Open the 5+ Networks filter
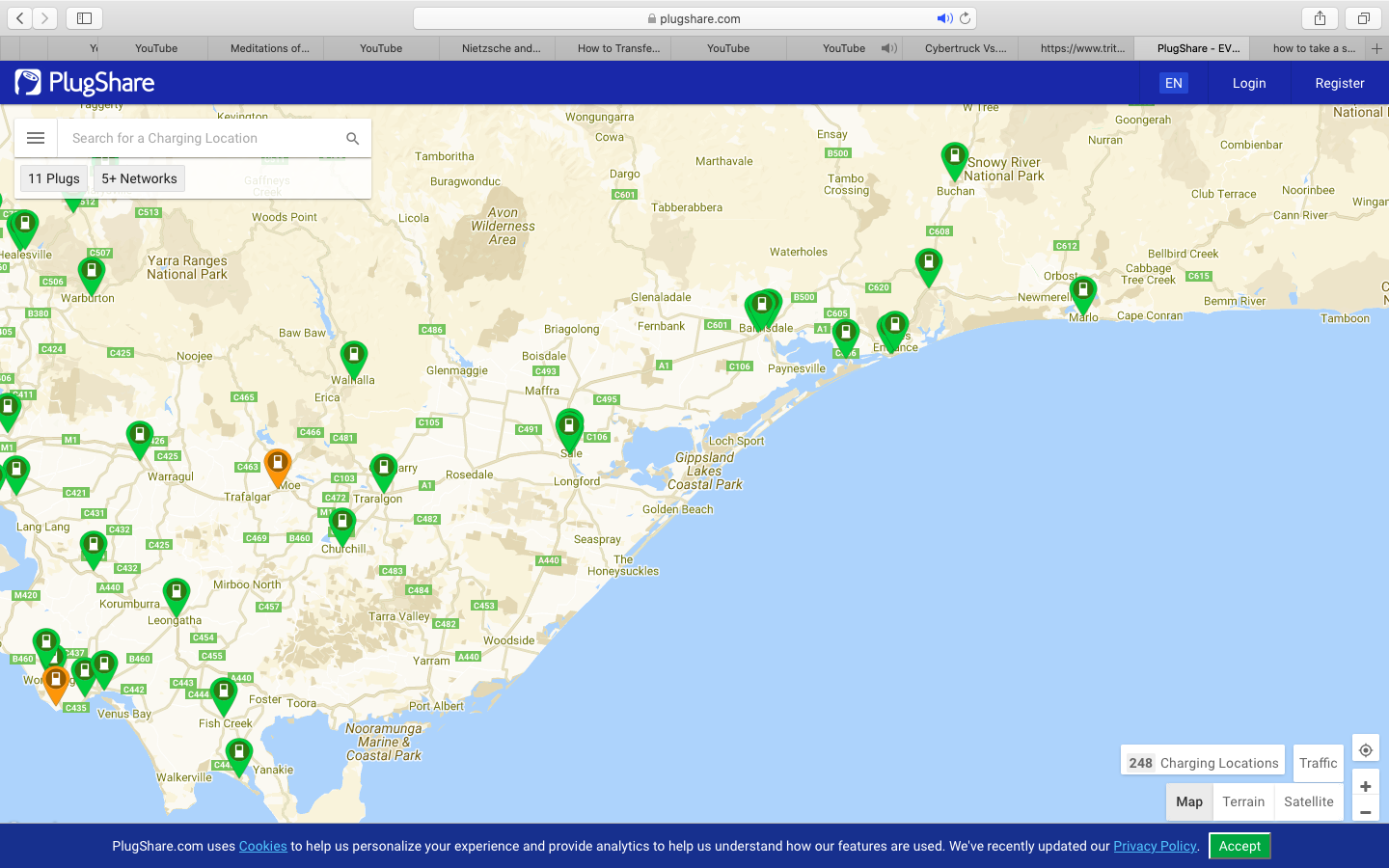This screenshot has height=868, width=1389. point(140,178)
